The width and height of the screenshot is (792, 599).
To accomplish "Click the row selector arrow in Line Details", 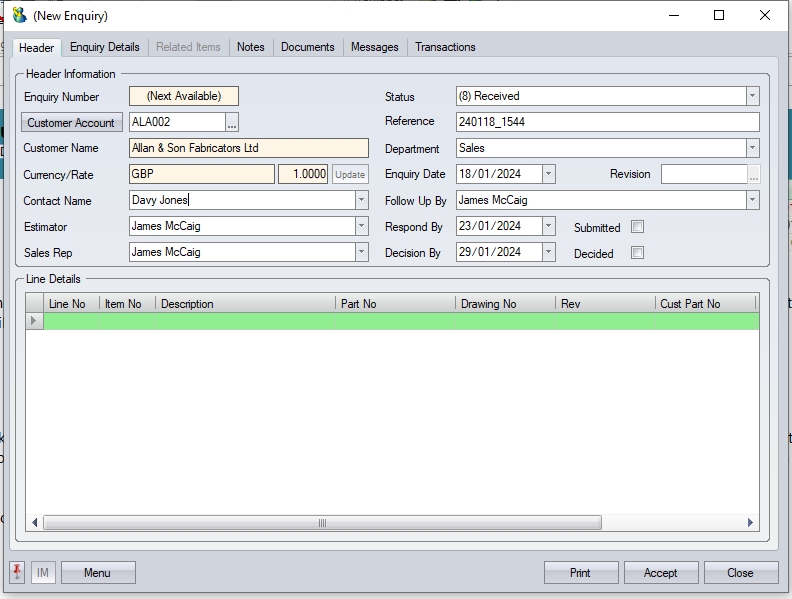I will [x=34, y=321].
